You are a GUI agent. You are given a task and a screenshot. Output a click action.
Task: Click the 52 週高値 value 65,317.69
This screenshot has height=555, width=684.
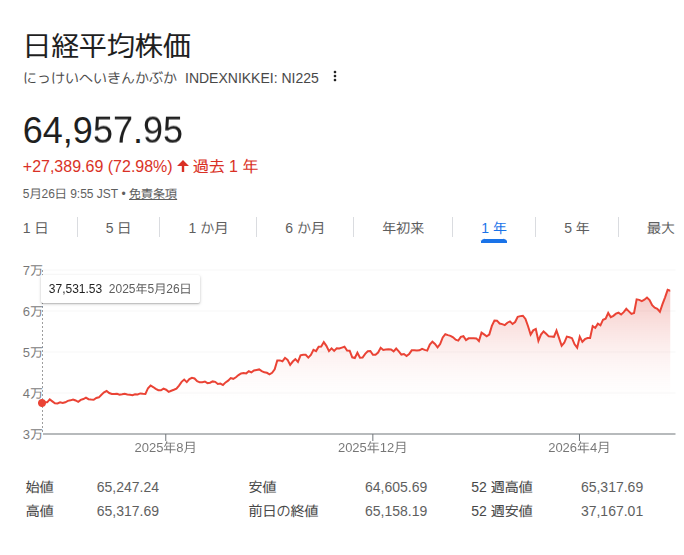tap(612, 487)
